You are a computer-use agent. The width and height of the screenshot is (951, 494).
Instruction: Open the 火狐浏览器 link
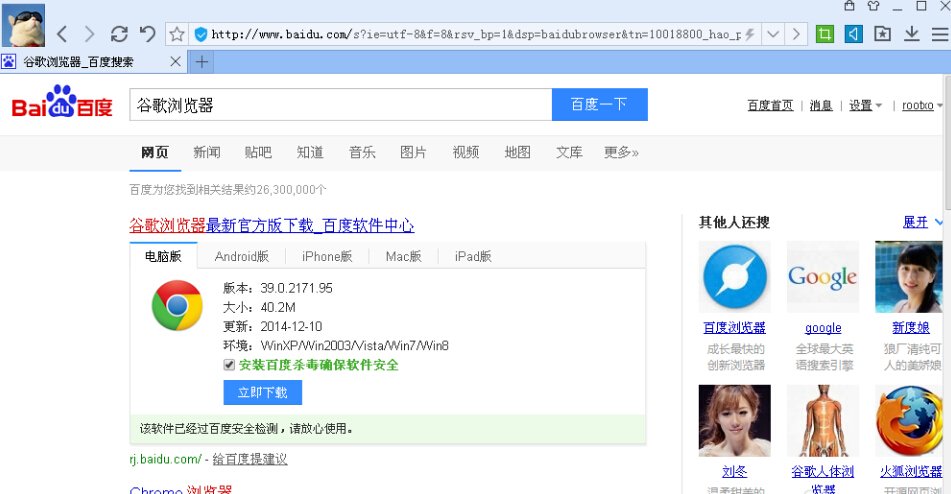coord(911,472)
